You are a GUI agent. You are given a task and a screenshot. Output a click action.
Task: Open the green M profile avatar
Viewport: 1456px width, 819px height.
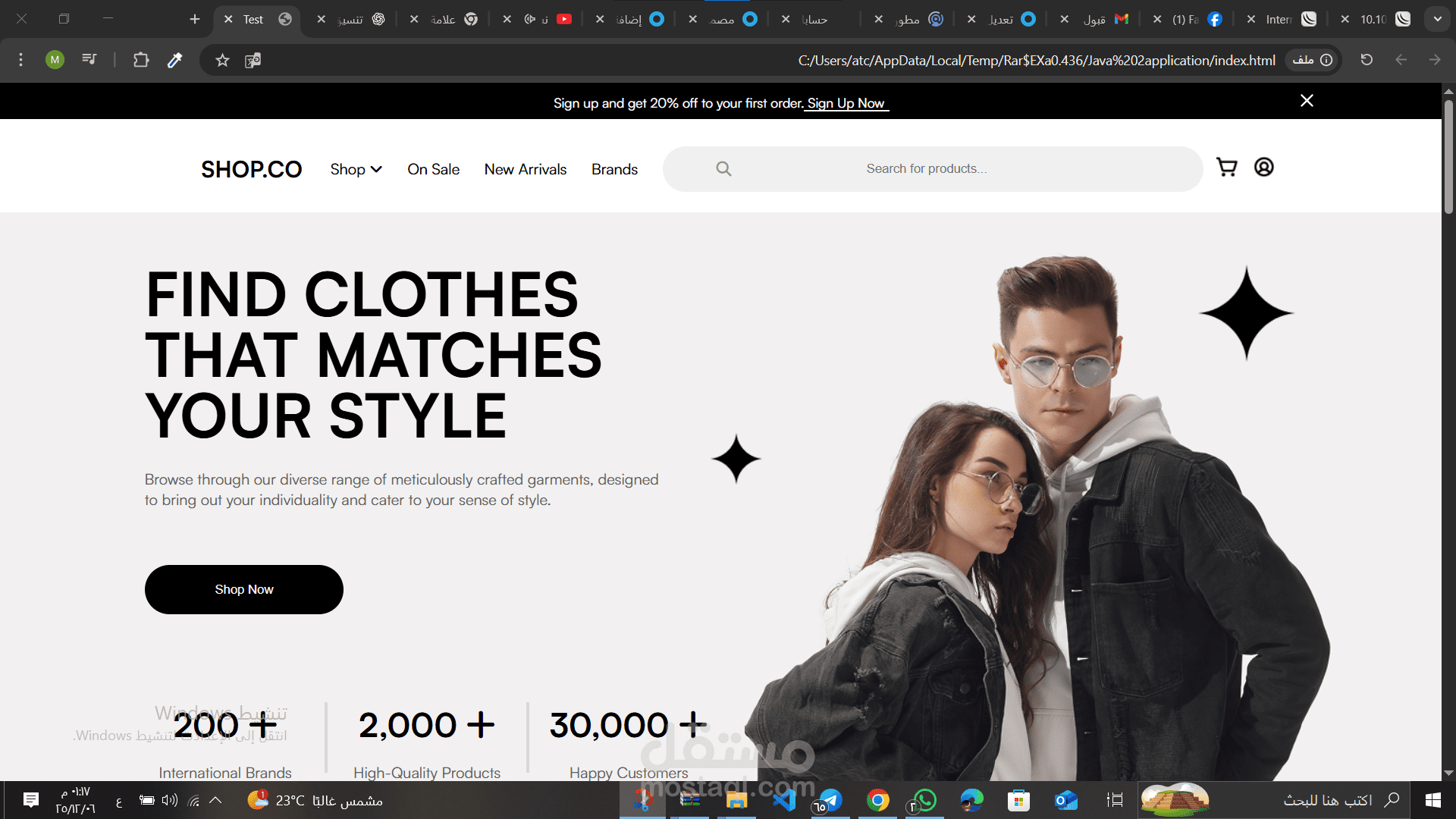pos(55,59)
